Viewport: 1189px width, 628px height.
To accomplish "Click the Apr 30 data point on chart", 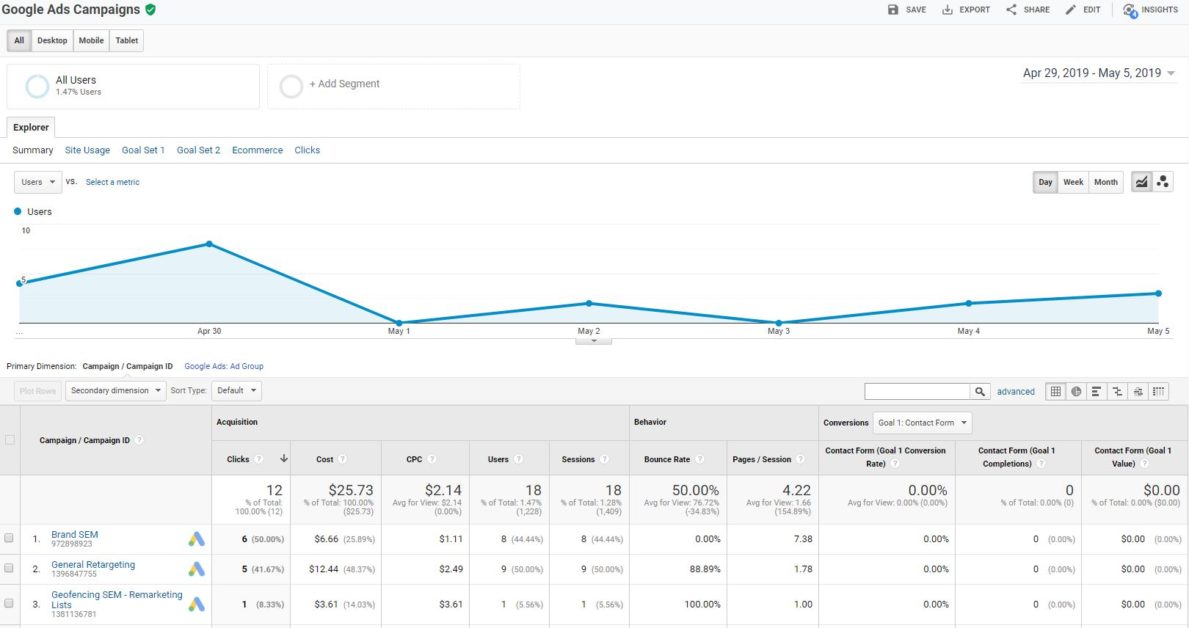I will pos(209,244).
